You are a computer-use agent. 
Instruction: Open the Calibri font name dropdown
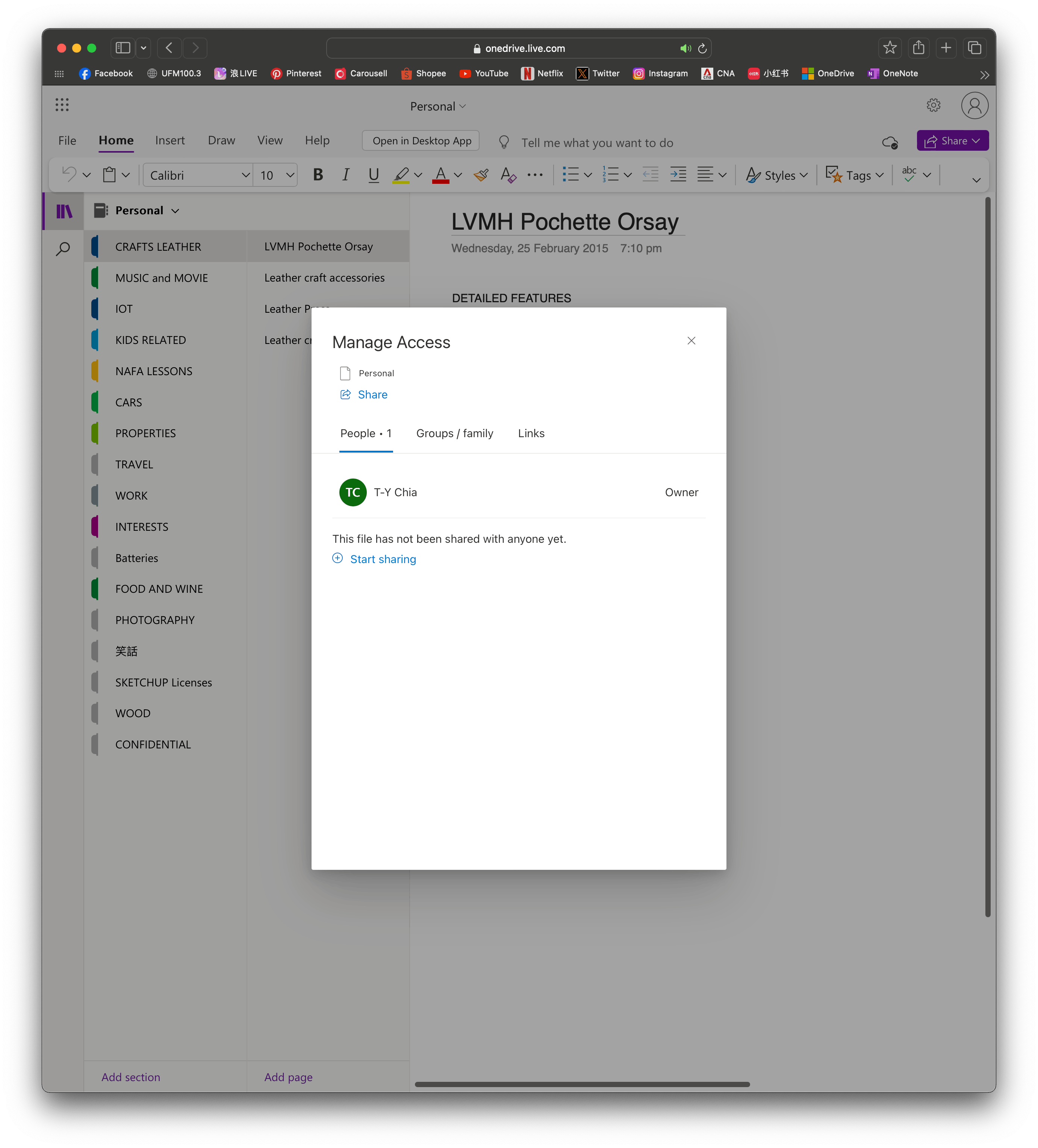point(197,176)
